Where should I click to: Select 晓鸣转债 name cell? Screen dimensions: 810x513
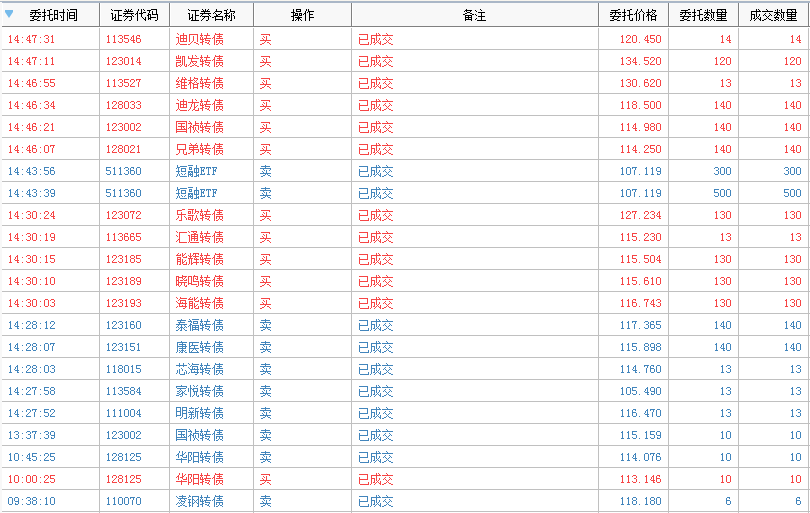[199, 281]
